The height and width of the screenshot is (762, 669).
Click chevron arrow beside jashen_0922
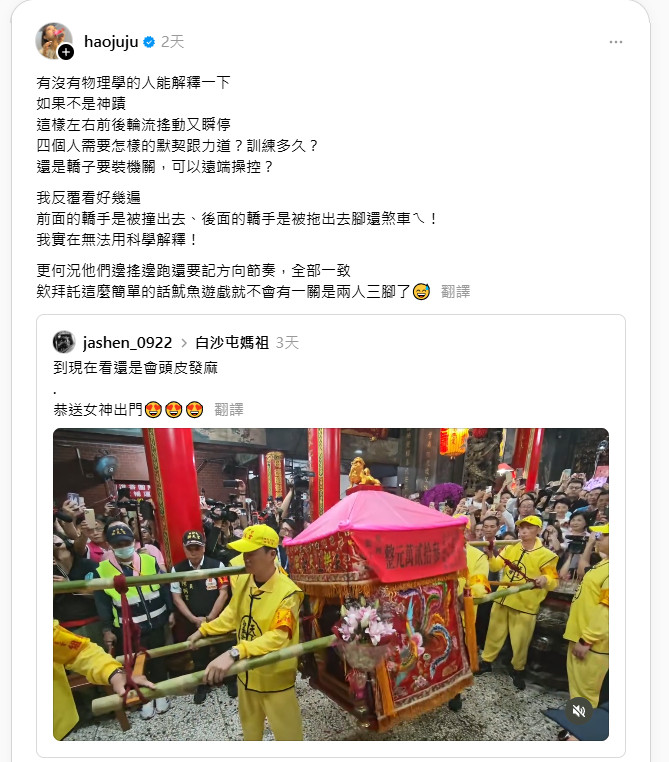[184, 343]
